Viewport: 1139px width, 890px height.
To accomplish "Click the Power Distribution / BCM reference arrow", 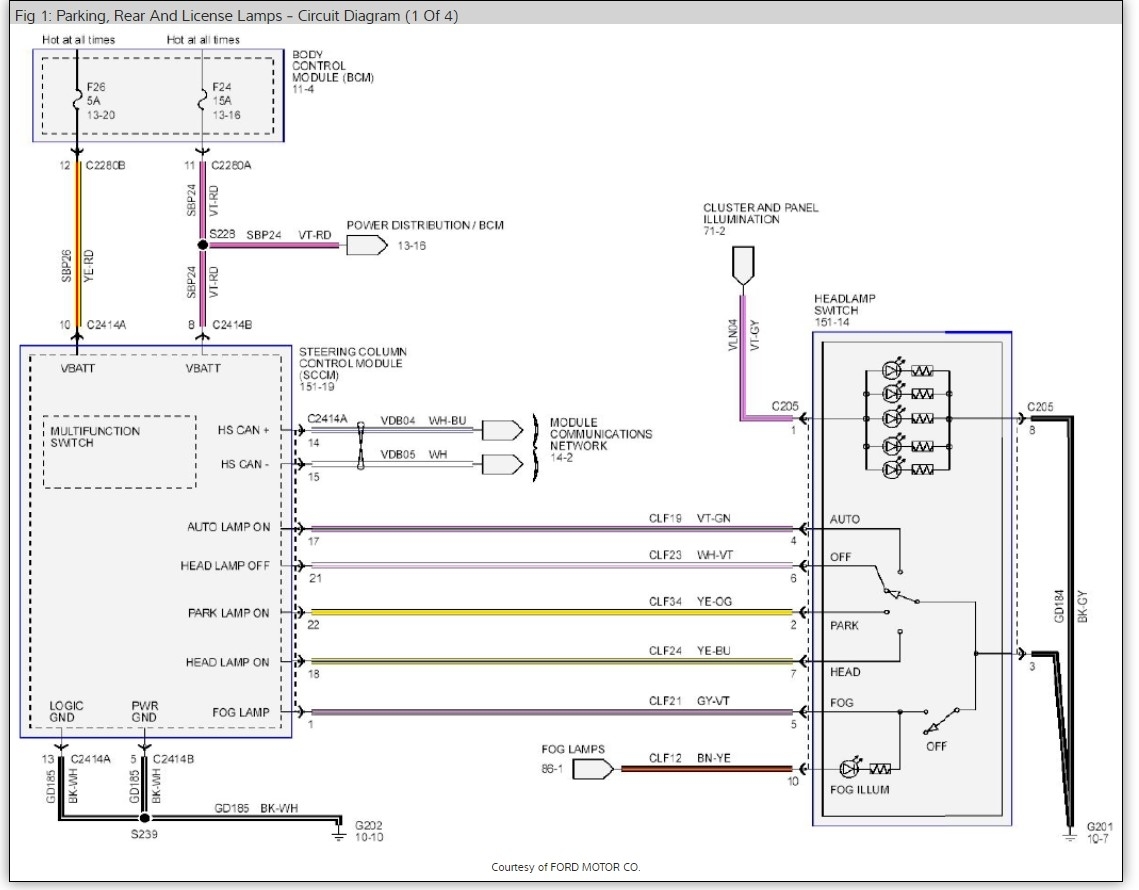I will point(367,245).
